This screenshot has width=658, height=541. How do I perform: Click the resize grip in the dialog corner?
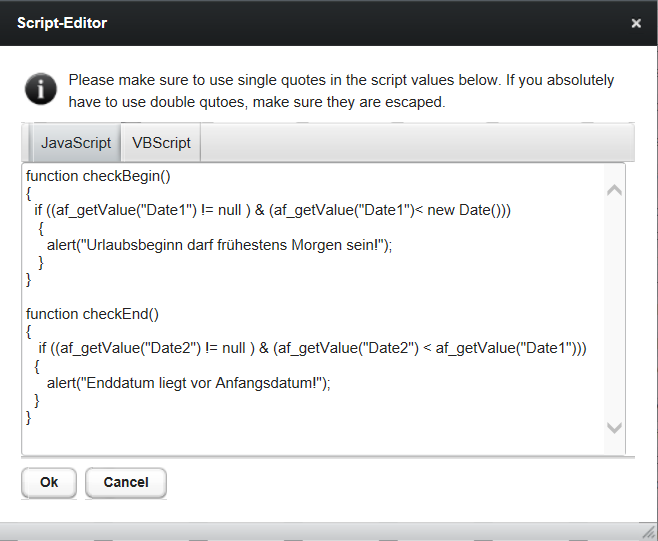click(x=649, y=532)
